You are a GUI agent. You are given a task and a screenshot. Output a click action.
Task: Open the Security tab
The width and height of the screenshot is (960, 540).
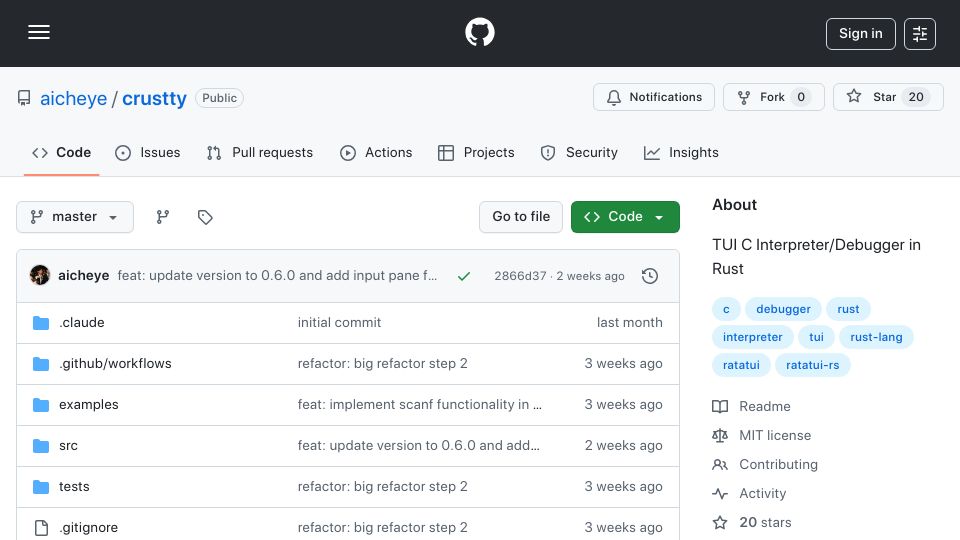click(x=579, y=152)
